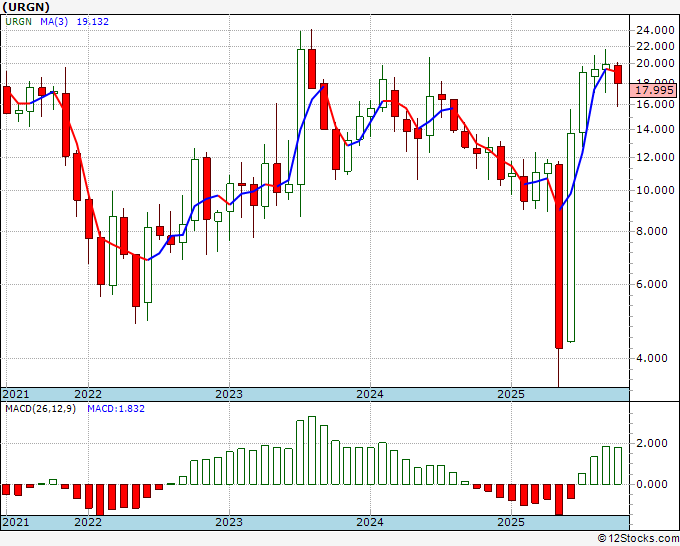This screenshot has width=680, height=546.
Task: Open the 12Stocks.com copyright link
Action: click(638, 538)
